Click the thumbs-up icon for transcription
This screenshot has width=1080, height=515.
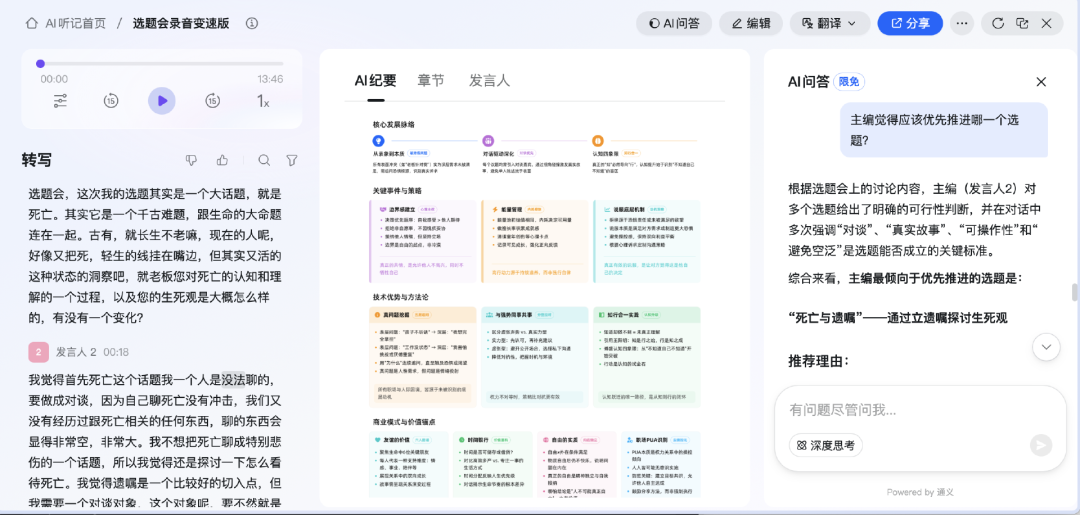tap(222, 160)
